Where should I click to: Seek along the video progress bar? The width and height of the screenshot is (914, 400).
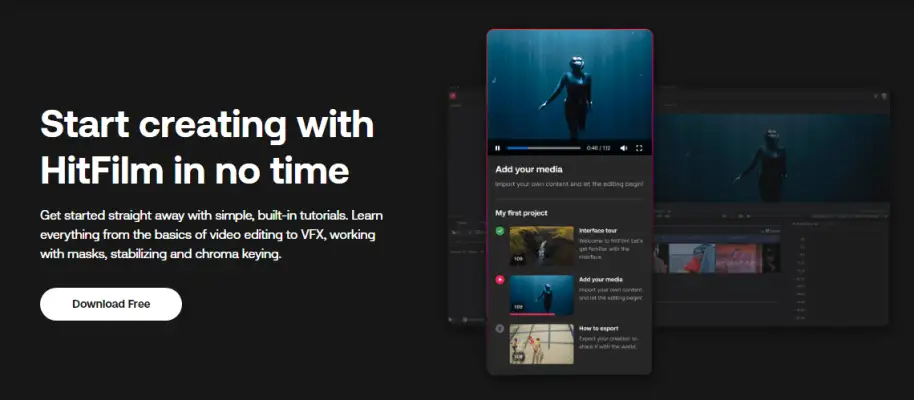click(543, 148)
